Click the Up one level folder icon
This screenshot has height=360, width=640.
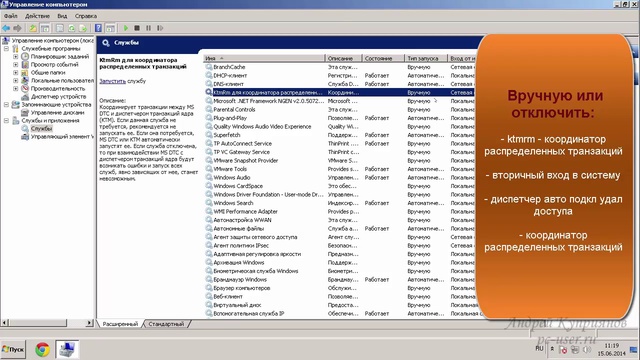33,28
